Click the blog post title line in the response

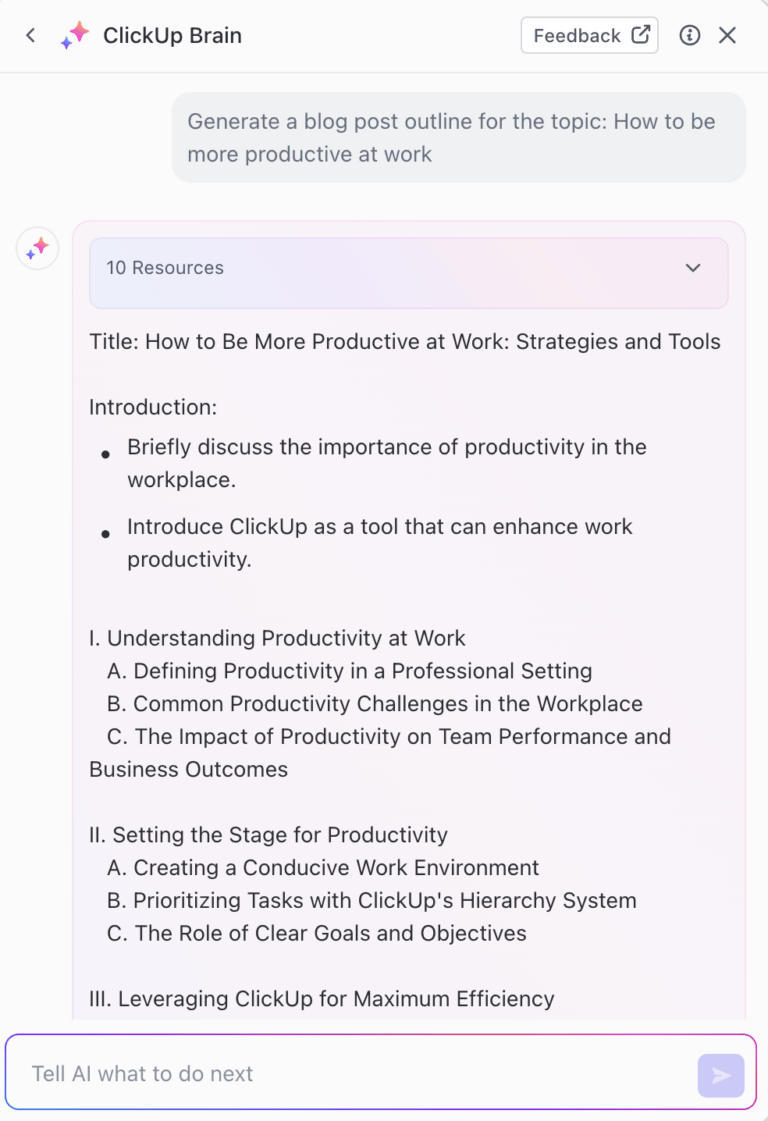[x=404, y=341]
